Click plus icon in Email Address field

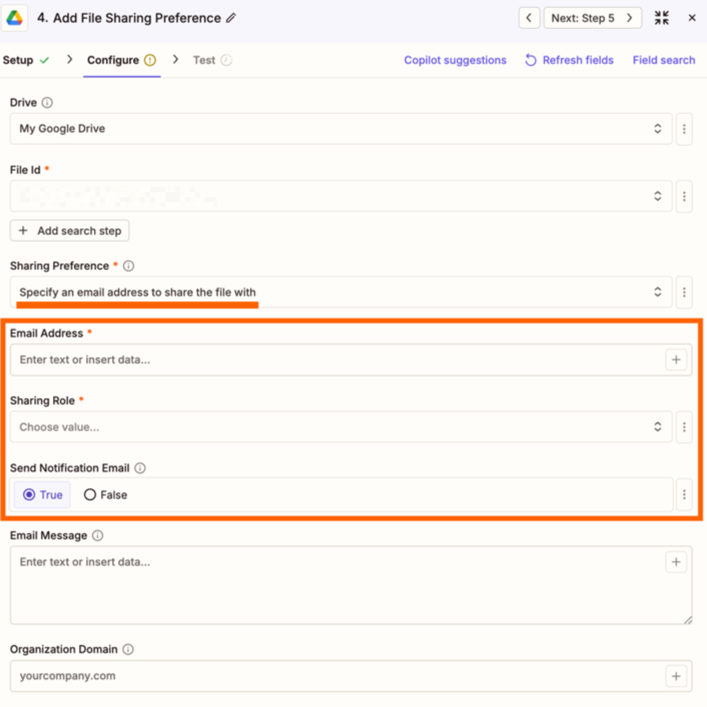tap(676, 360)
